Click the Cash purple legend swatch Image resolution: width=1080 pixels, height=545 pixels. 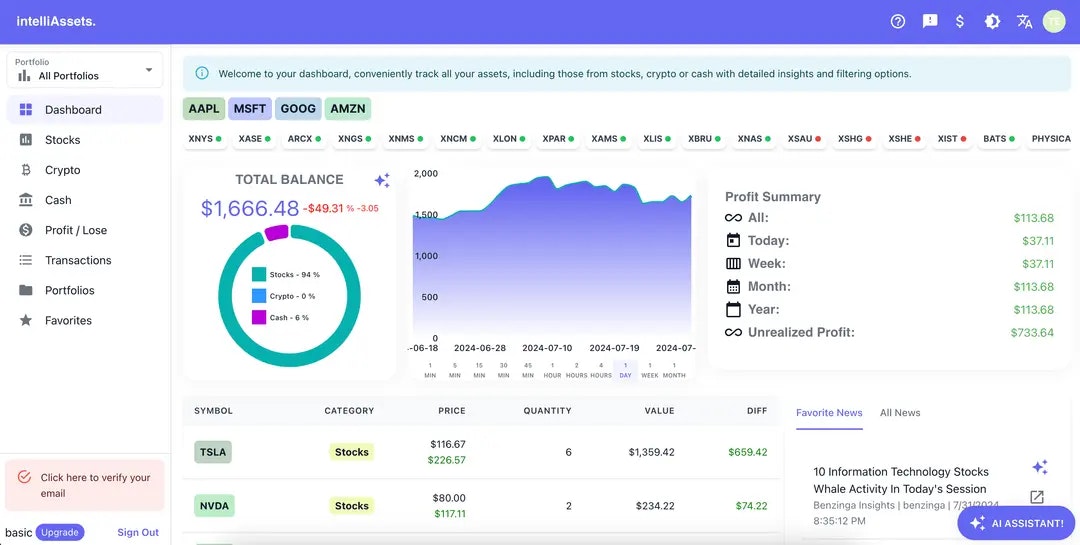tap(259, 318)
